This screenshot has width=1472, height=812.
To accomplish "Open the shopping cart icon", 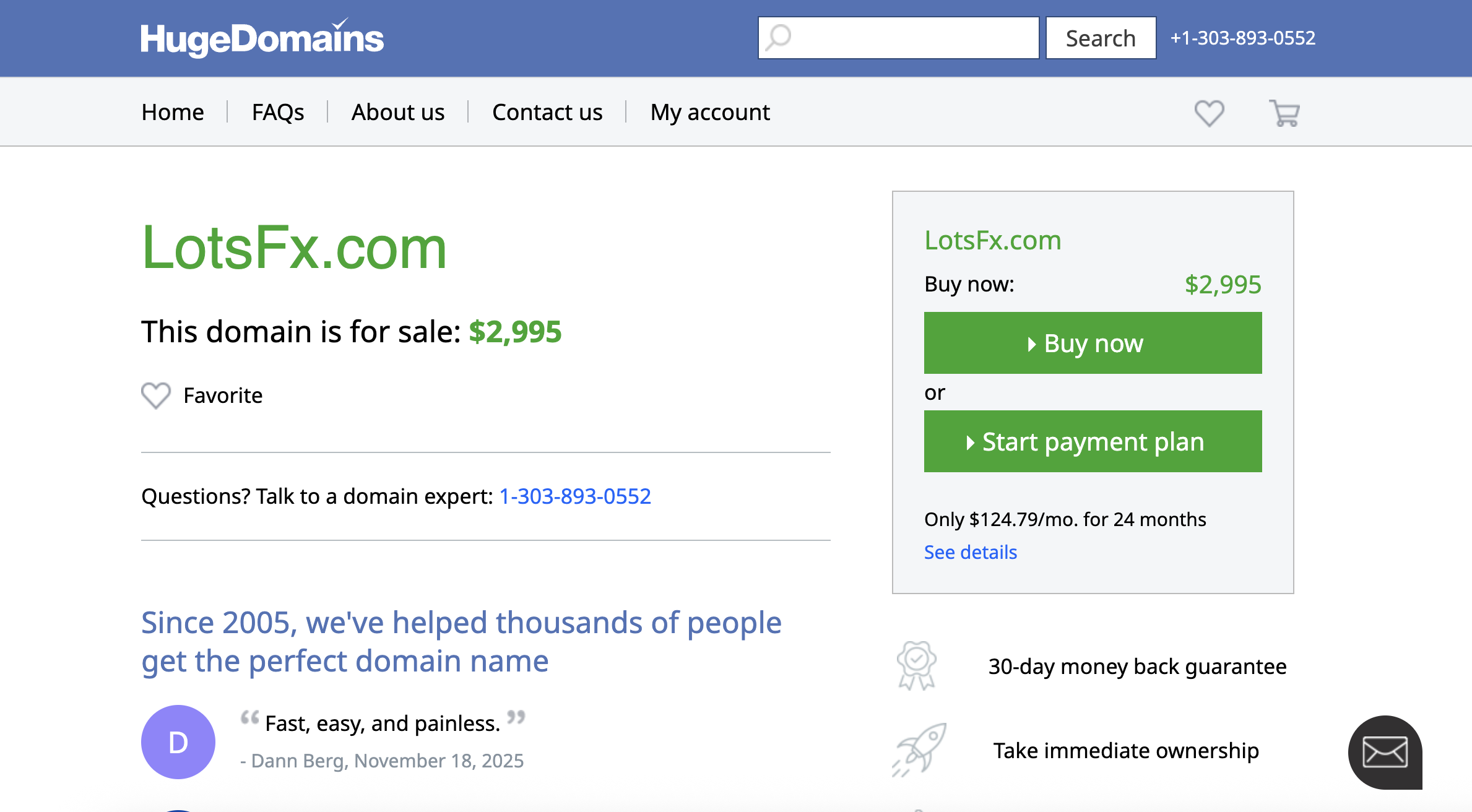I will [x=1284, y=113].
